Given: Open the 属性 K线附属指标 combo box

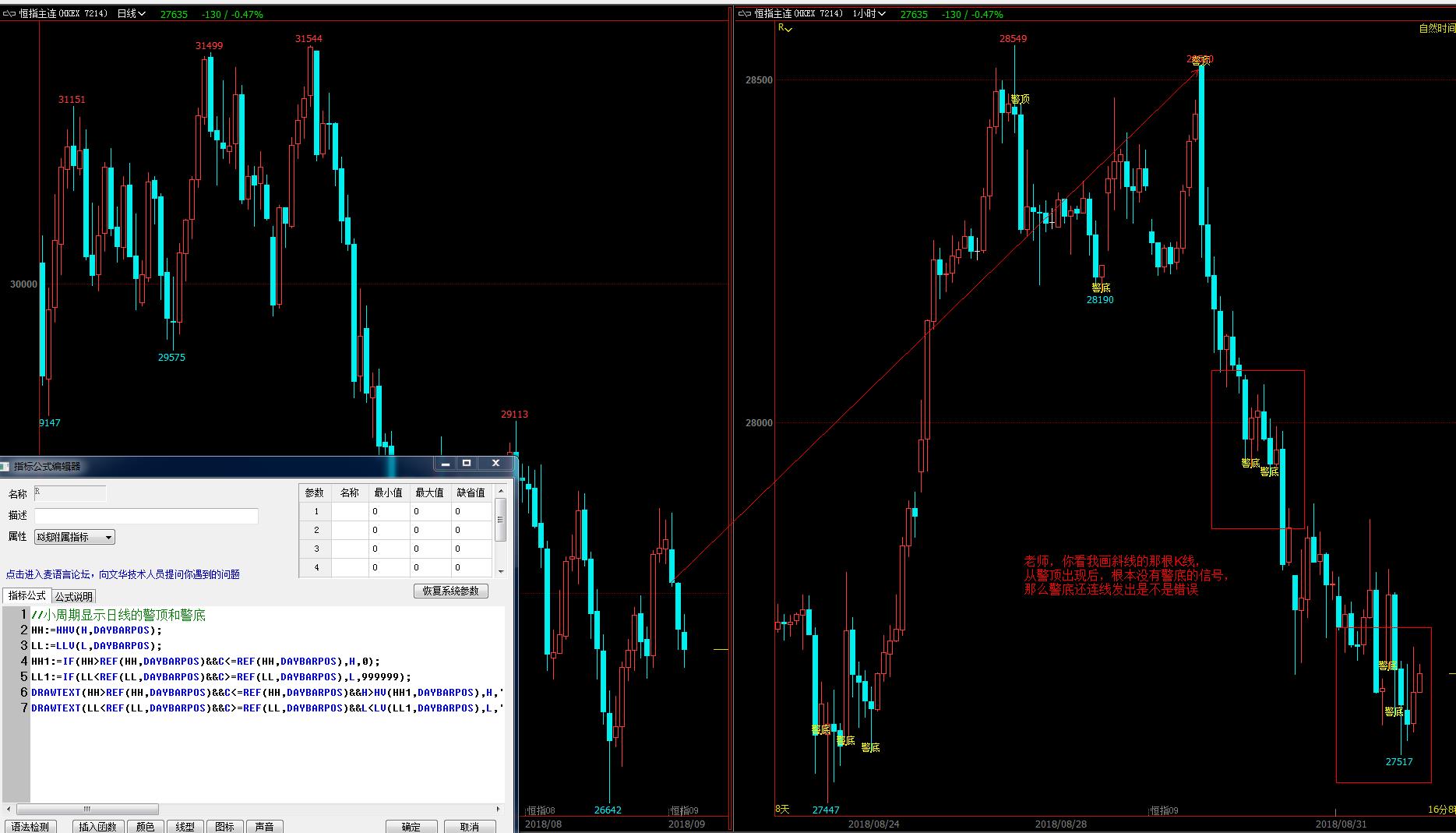Looking at the screenshot, I should coord(75,537).
